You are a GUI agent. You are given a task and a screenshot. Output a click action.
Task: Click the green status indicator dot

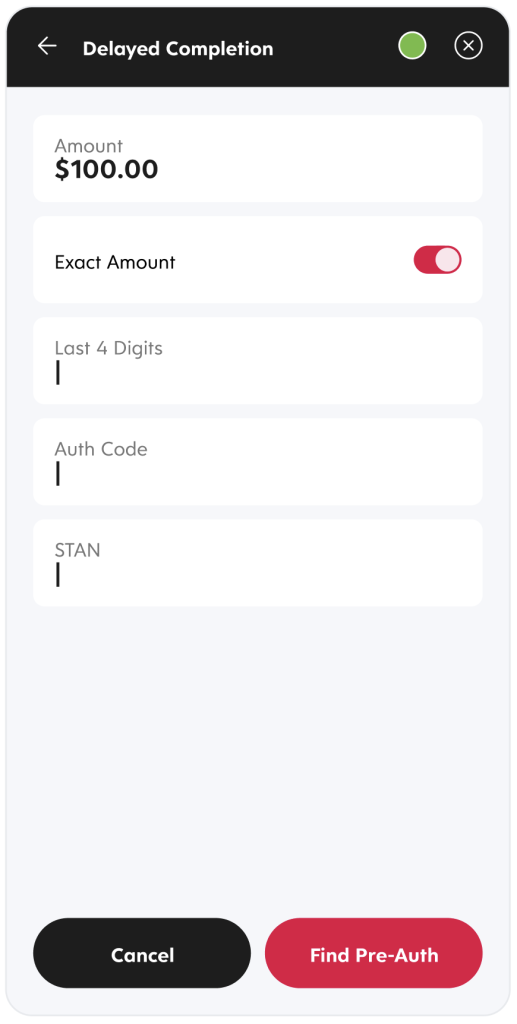413,46
